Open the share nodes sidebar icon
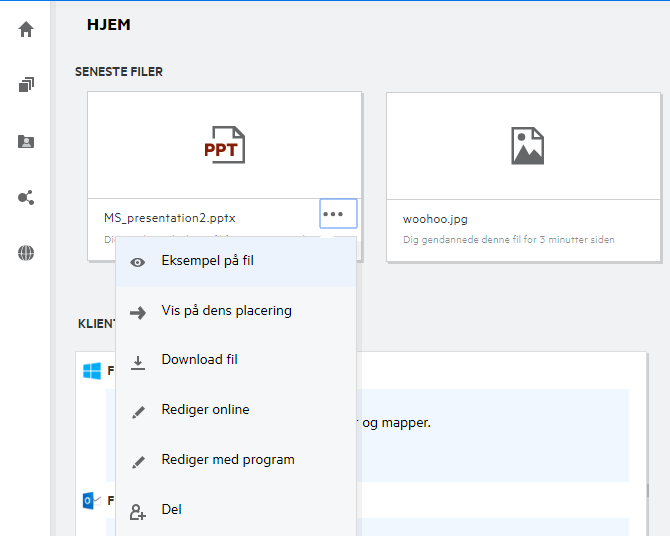 coord(26,197)
